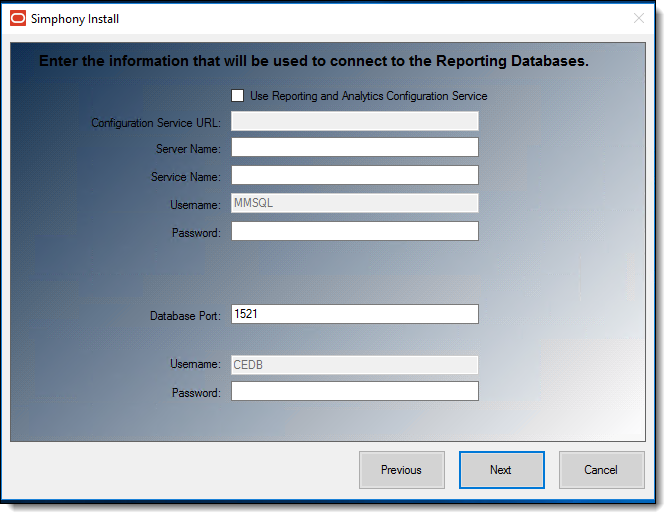
Task: Click the Configuration Service URL field
Action: [x=355, y=121]
